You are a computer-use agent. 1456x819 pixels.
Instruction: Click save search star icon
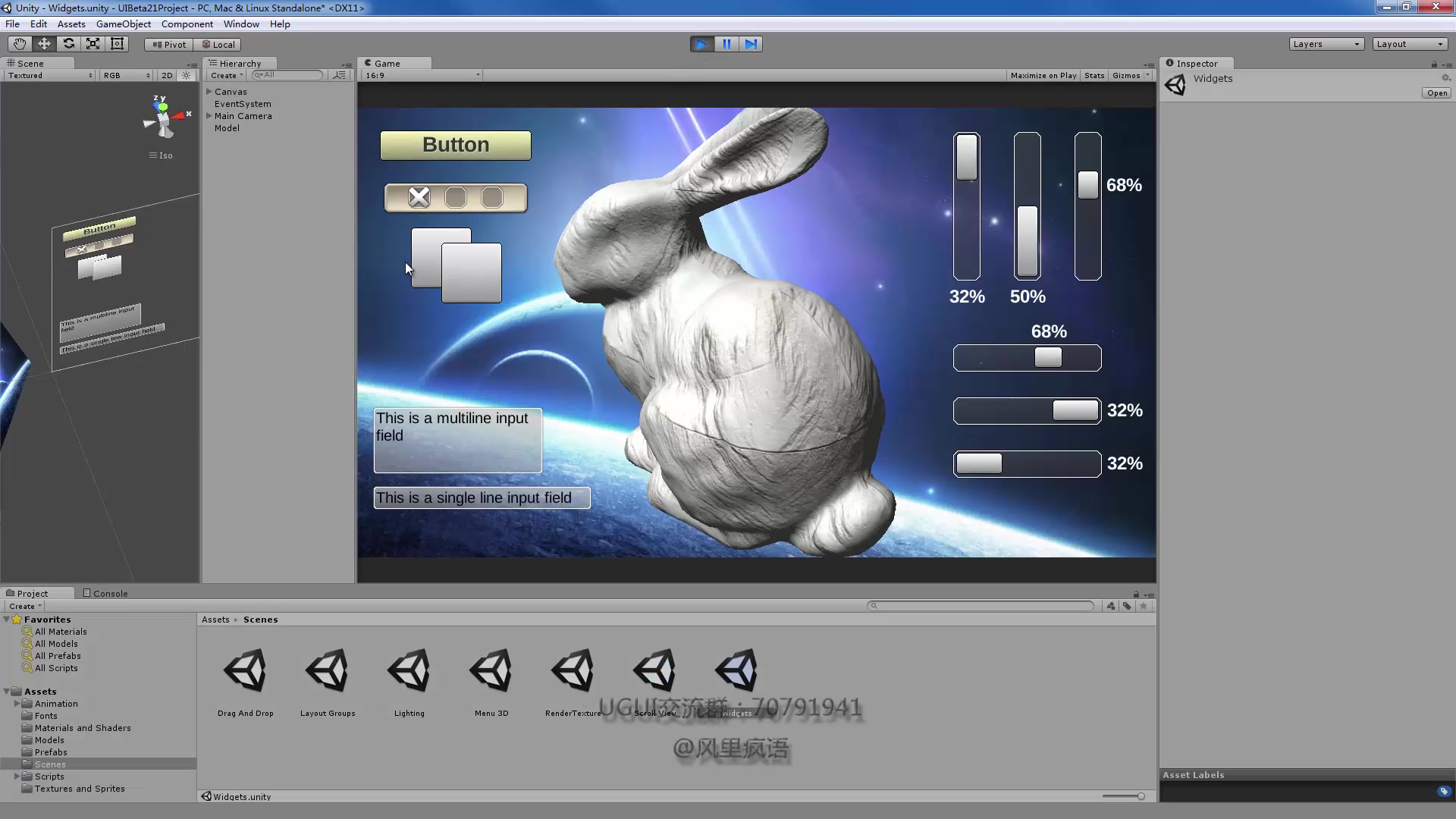[x=1144, y=606]
